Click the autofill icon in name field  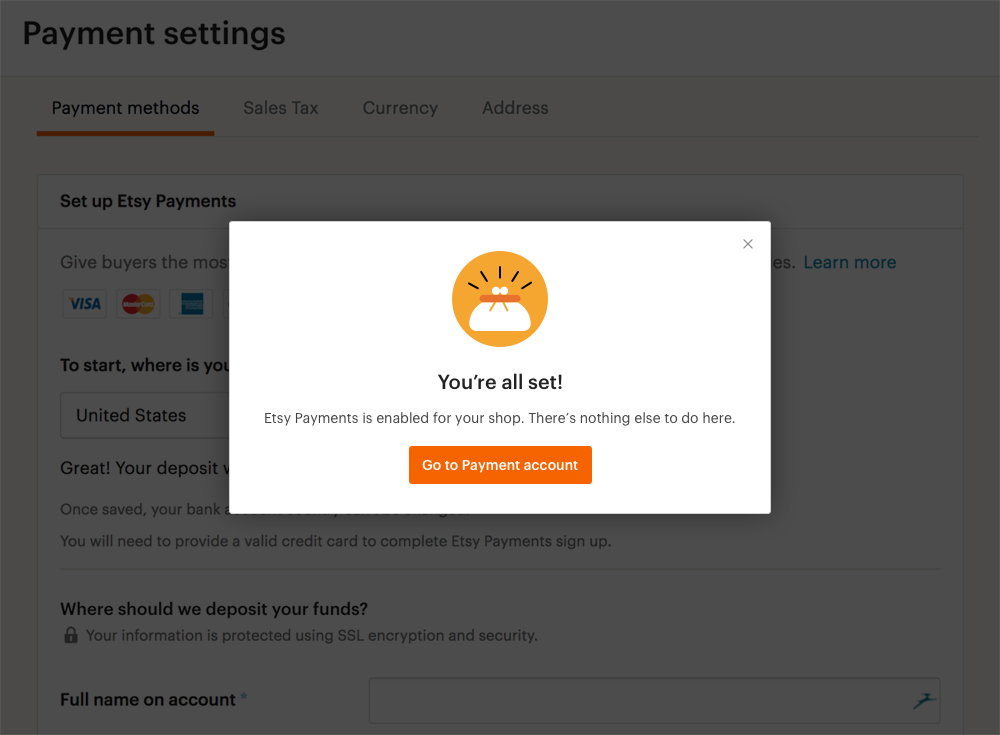924,701
